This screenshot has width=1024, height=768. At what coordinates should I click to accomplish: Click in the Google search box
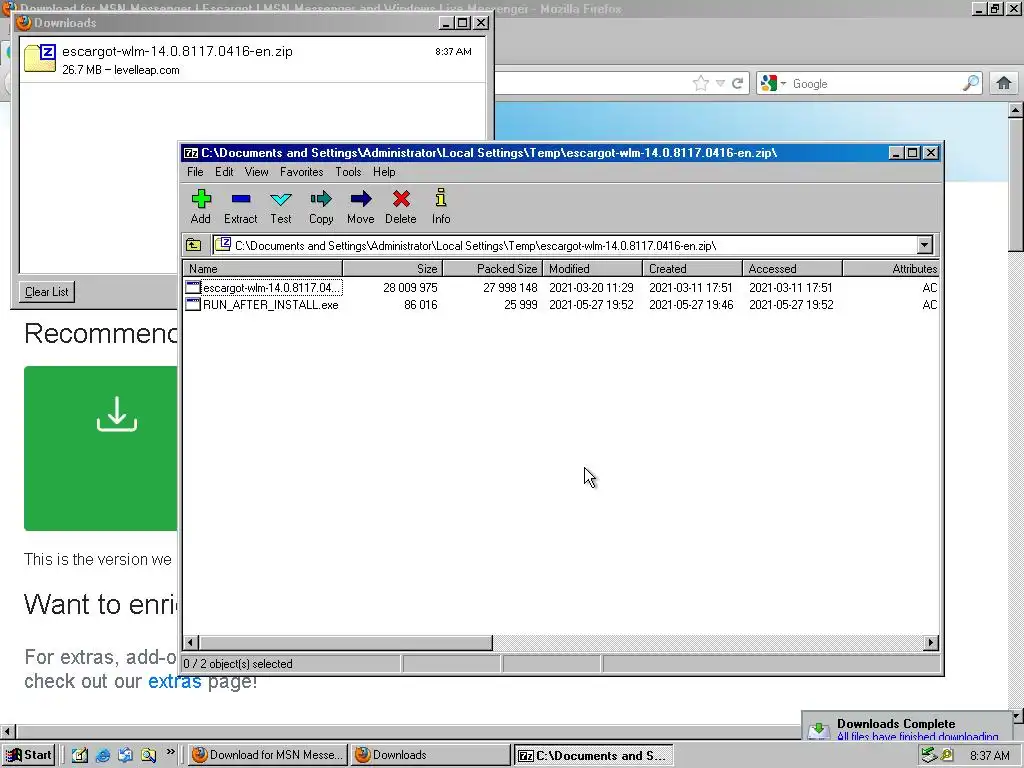[x=874, y=84]
